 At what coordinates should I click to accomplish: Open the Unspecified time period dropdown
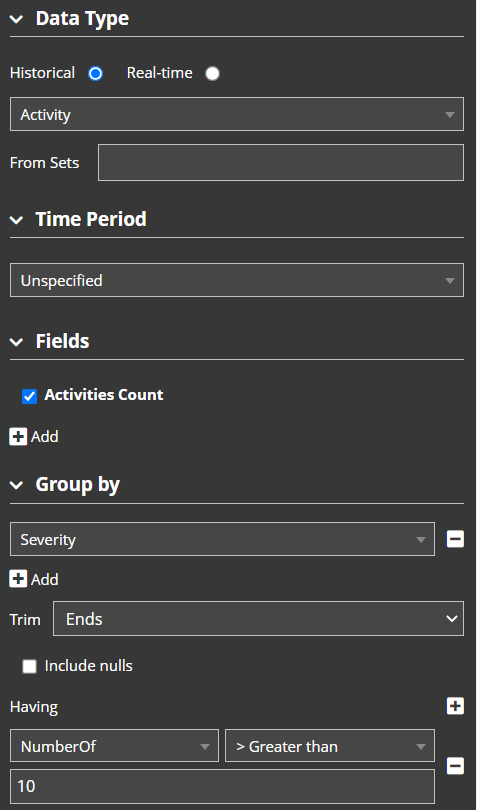tap(237, 280)
